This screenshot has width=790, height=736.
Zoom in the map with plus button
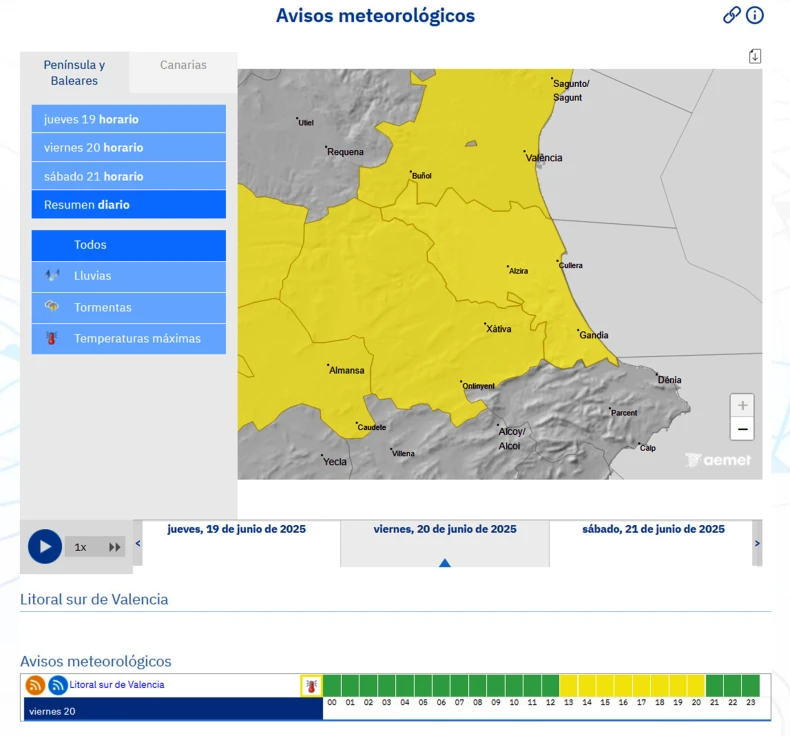[x=742, y=405]
